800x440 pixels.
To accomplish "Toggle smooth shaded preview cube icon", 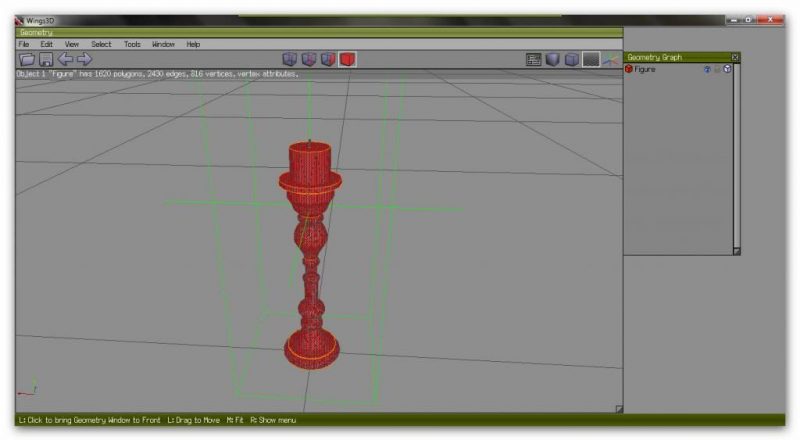I will pyautogui.click(x=553, y=60).
